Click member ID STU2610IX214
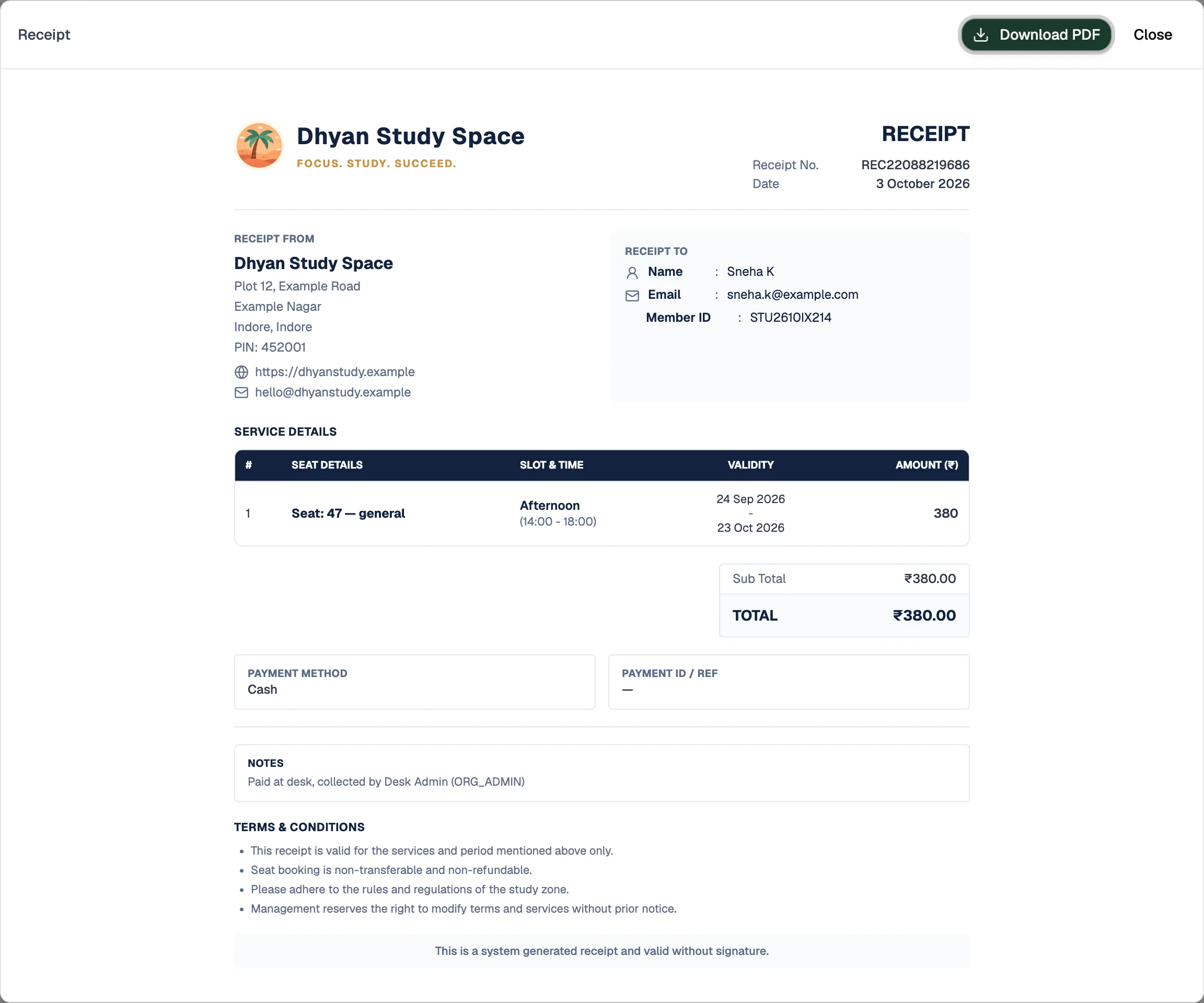The width and height of the screenshot is (1204, 1003). 791,318
